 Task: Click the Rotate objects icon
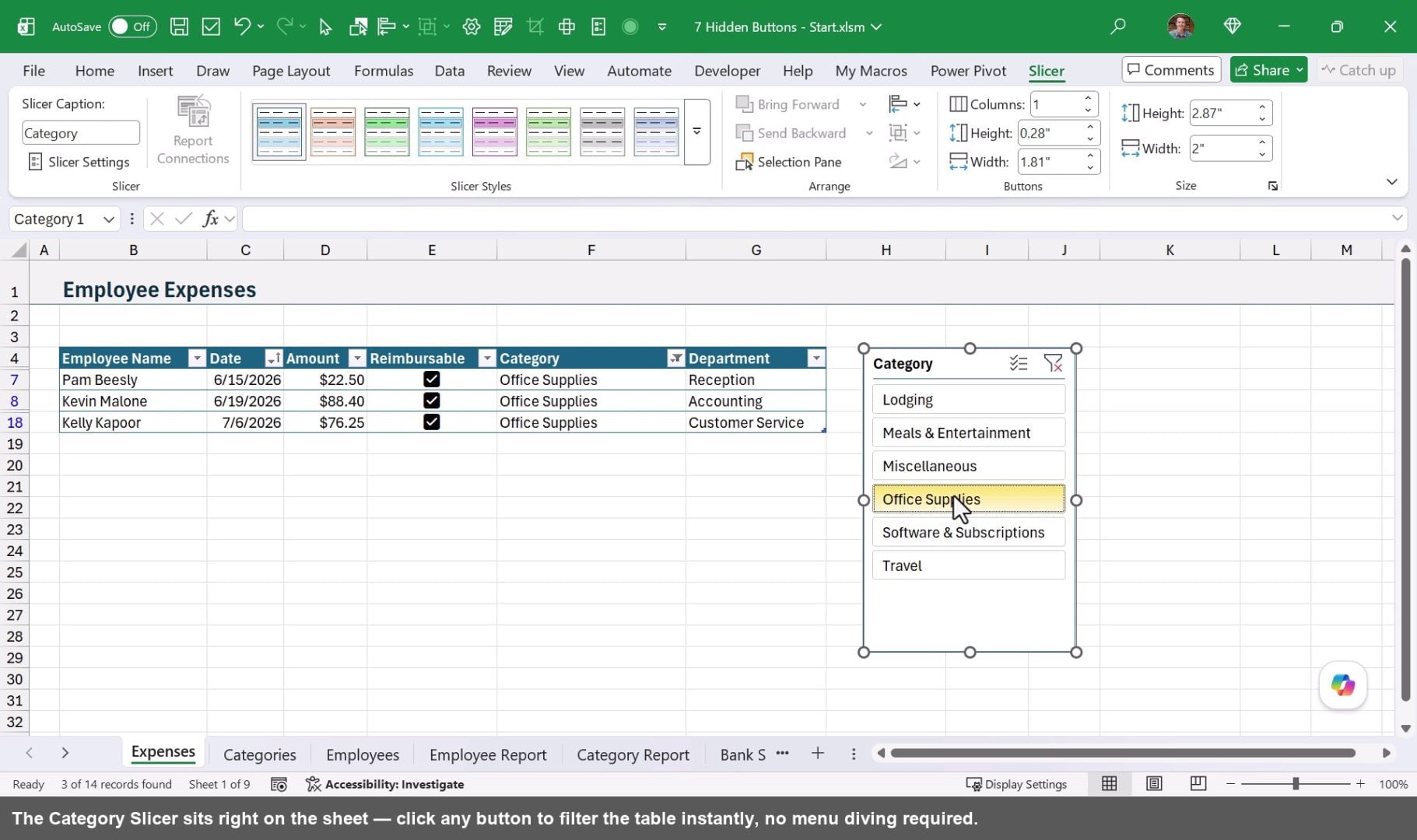click(x=898, y=162)
